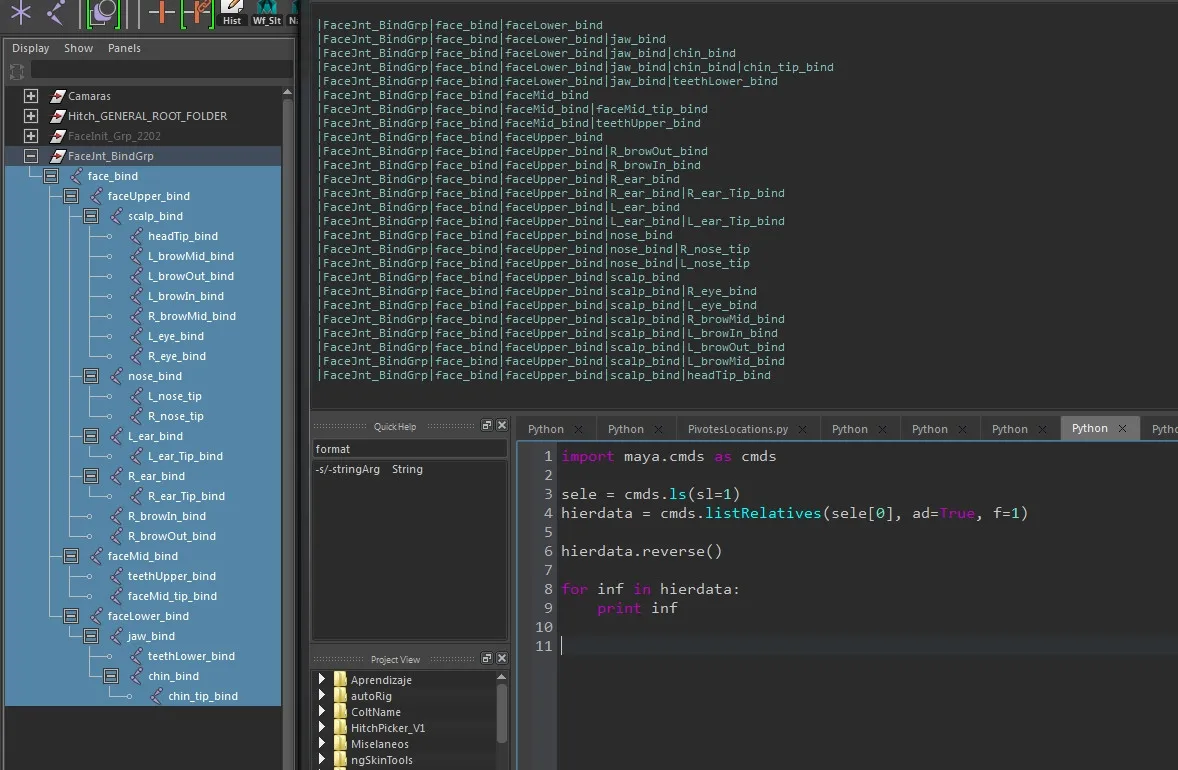Expand Hitch_GENERAL_ROOT_FOLDER node

(31, 116)
